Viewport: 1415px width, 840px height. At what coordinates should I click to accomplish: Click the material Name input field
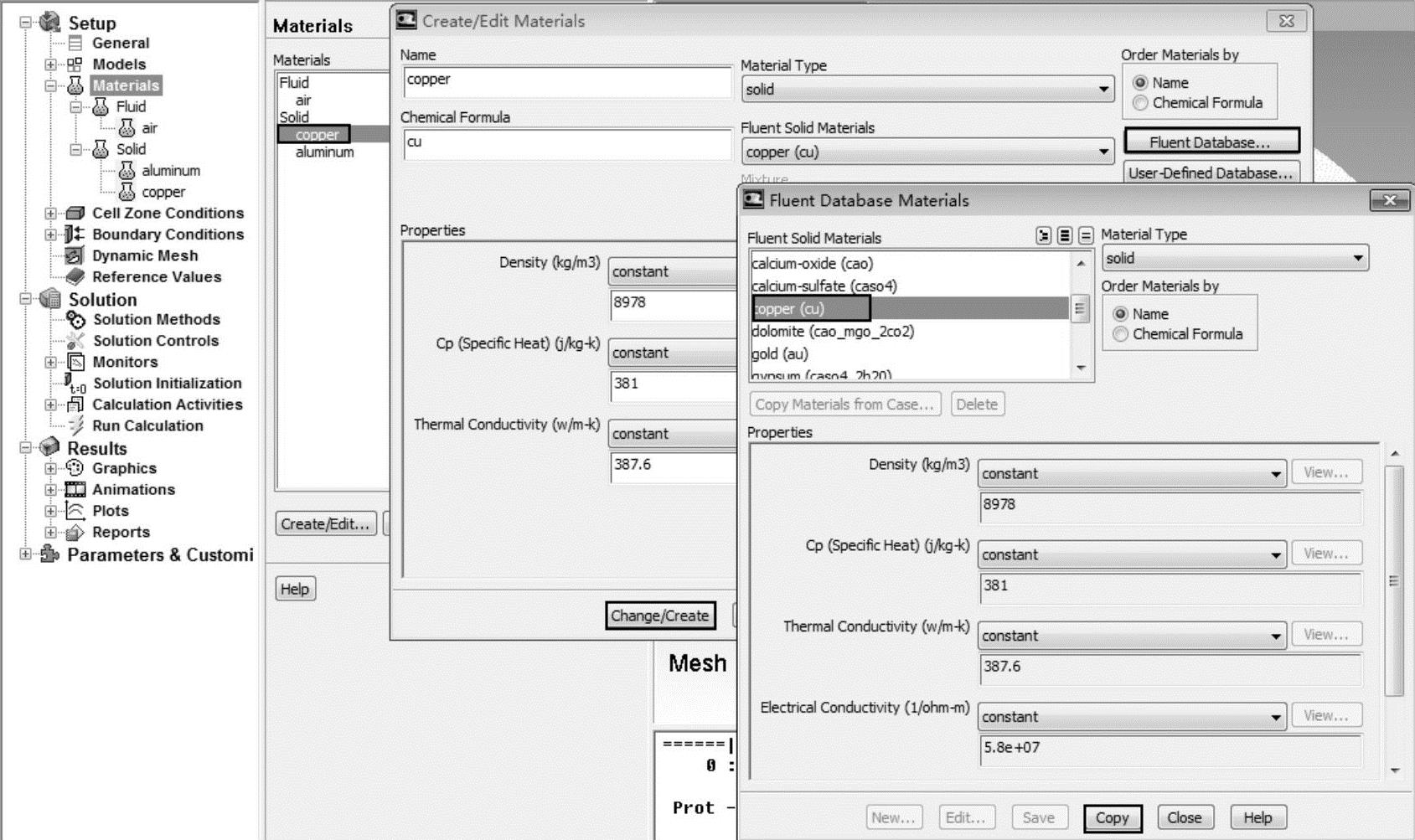[567, 82]
